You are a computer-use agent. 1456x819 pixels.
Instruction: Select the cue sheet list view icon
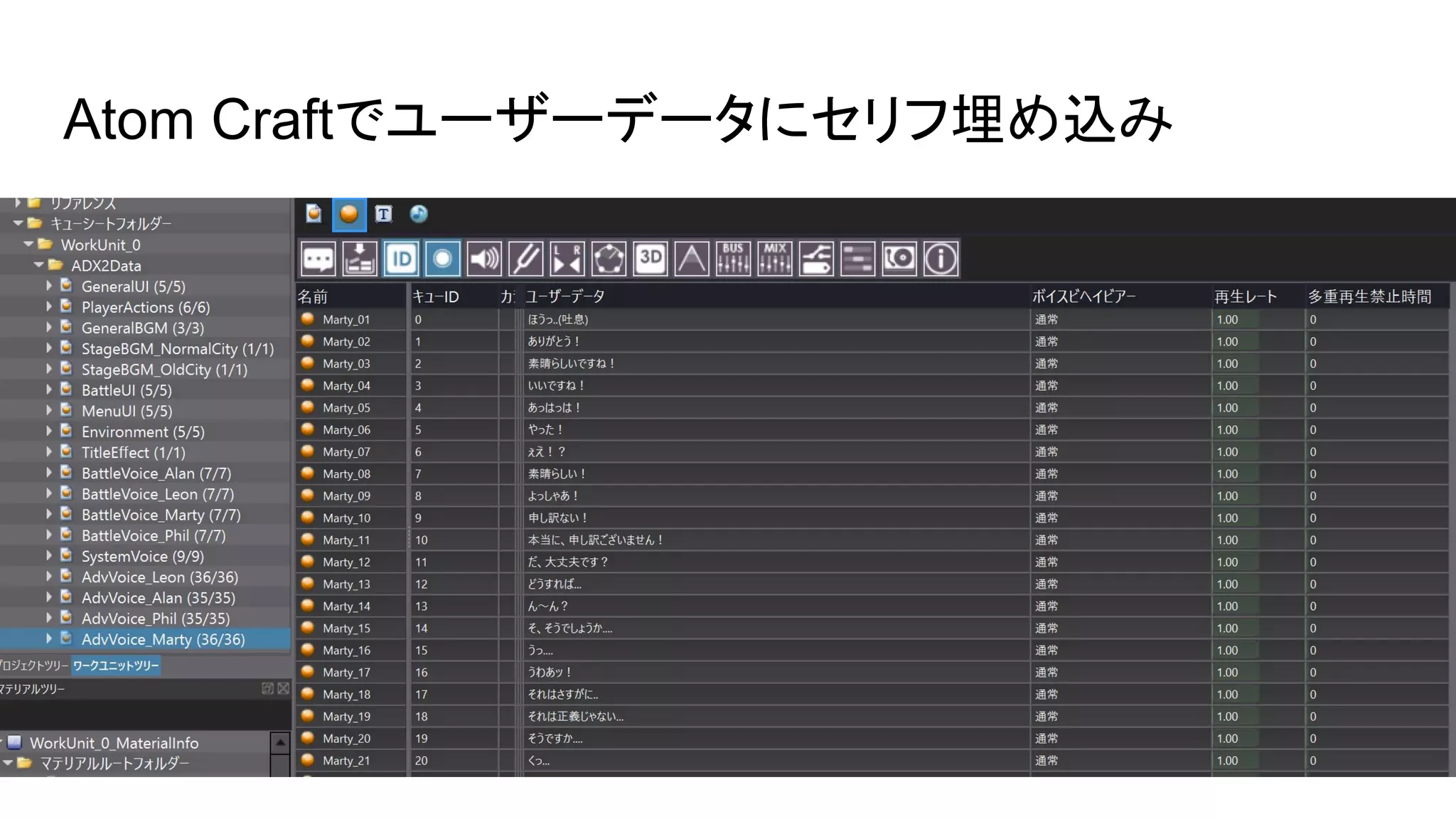tap(314, 214)
